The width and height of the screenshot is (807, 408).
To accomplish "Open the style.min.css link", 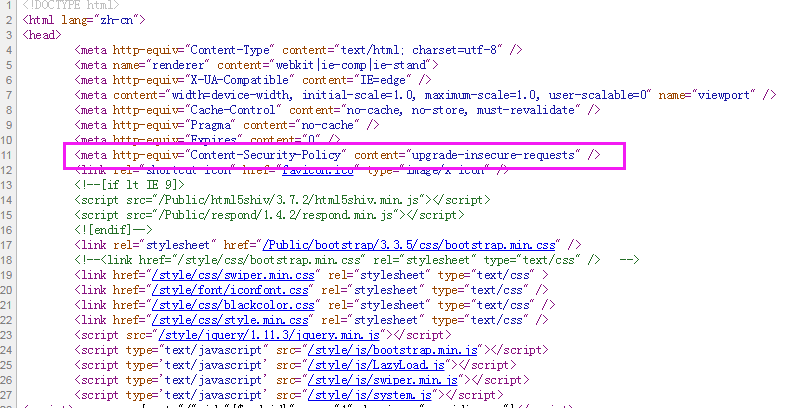I will coord(230,320).
